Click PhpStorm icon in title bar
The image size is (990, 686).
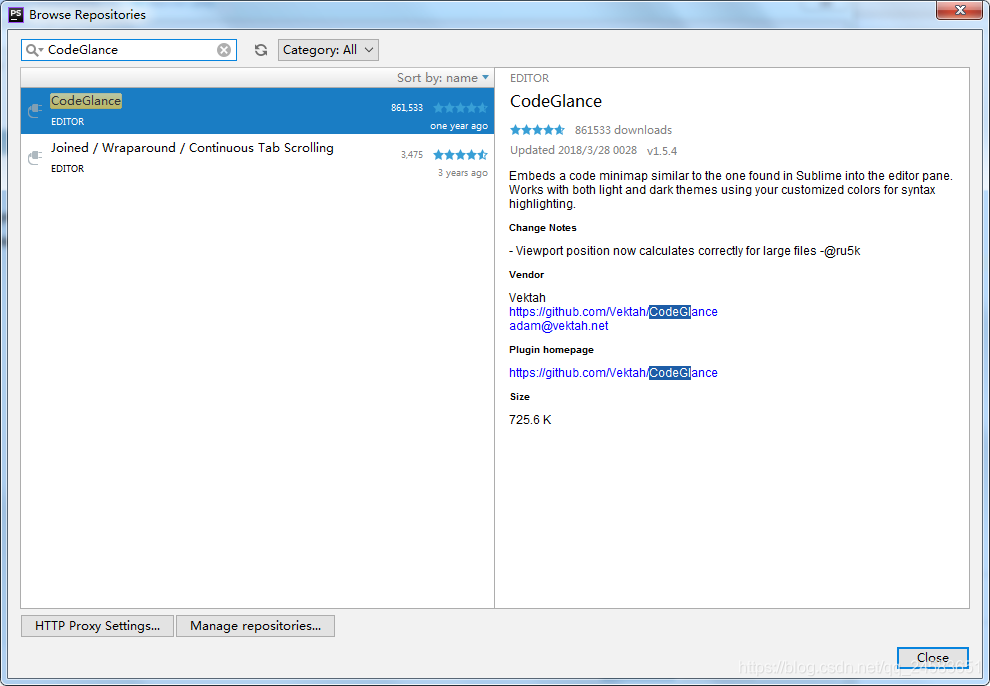[16, 15]
